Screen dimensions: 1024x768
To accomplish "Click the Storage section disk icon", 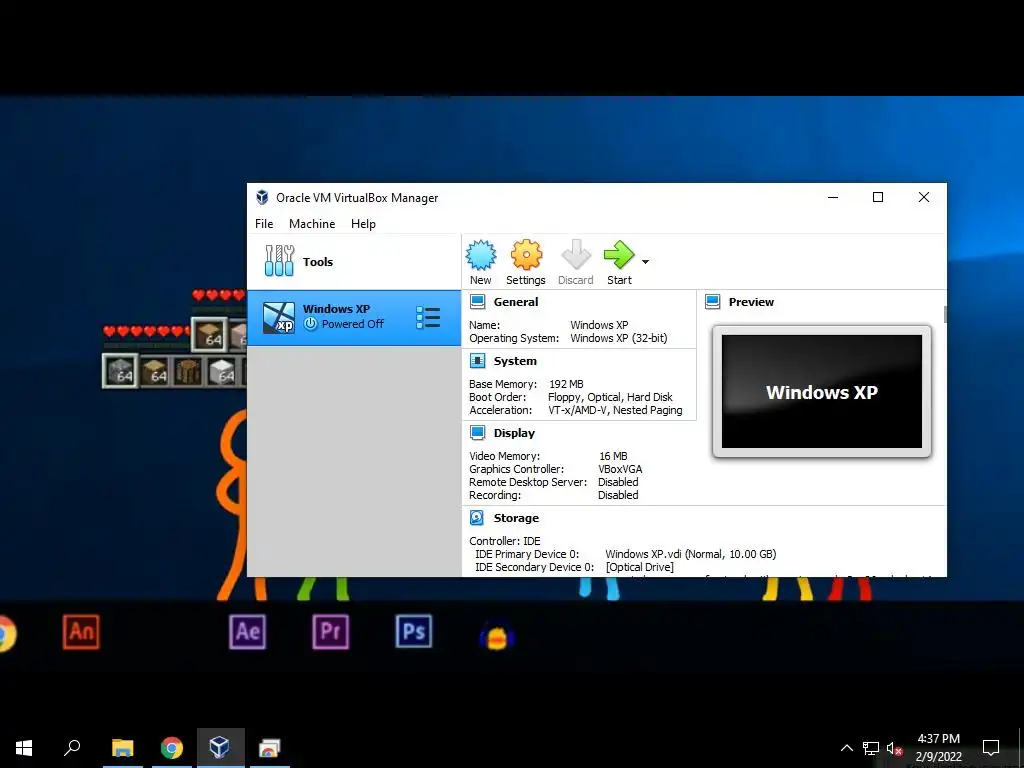I will pyautogui.click(x=477, y=518).
